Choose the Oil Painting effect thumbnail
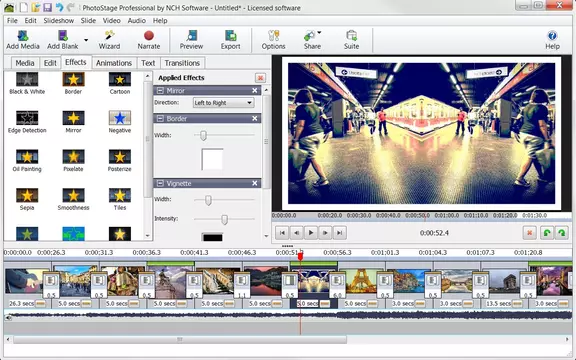Image resolution: width=576 pixels, height=360 pixels. (27, 161)
